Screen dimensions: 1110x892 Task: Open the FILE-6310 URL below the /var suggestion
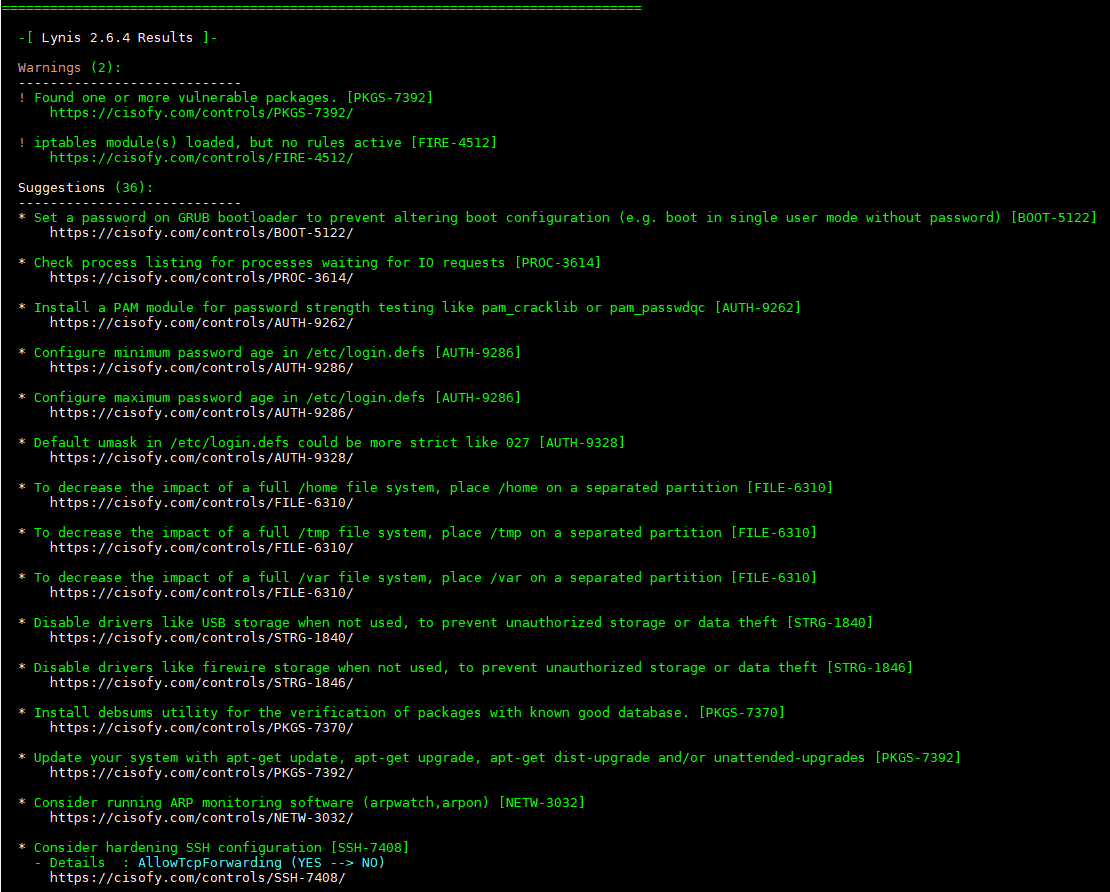(x=202, y=593)
